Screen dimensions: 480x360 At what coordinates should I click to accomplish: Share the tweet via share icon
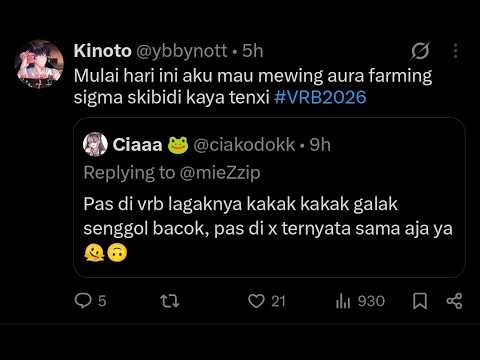point(454,301)
